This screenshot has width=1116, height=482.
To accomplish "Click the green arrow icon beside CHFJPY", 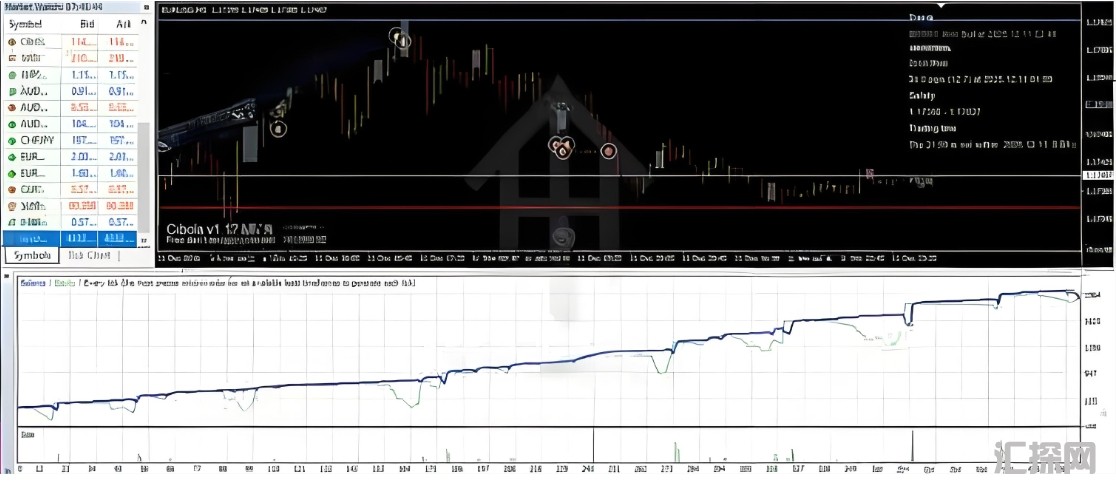I will (12, 140).
